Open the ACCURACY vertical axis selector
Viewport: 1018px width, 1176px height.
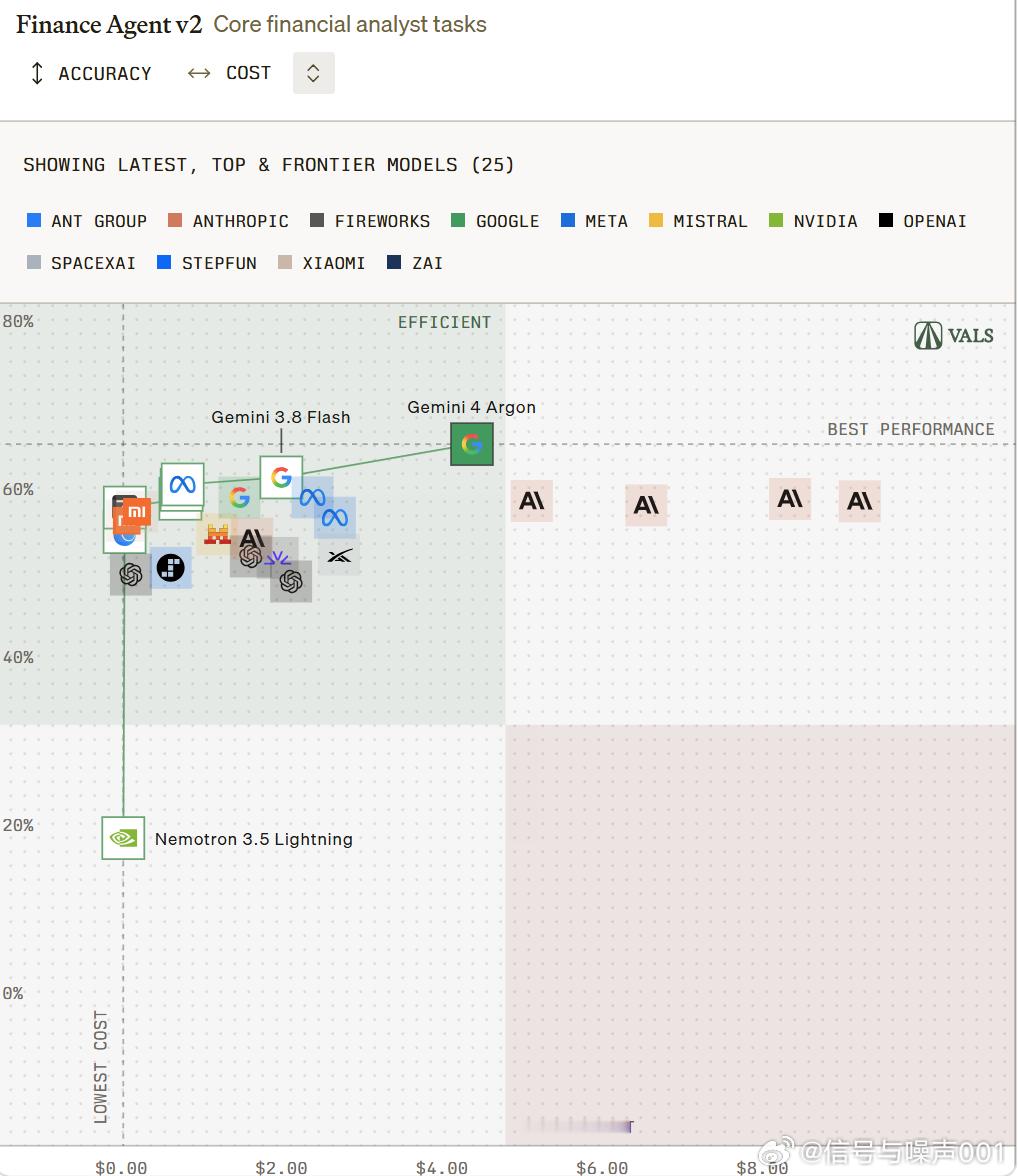[90, 74]
